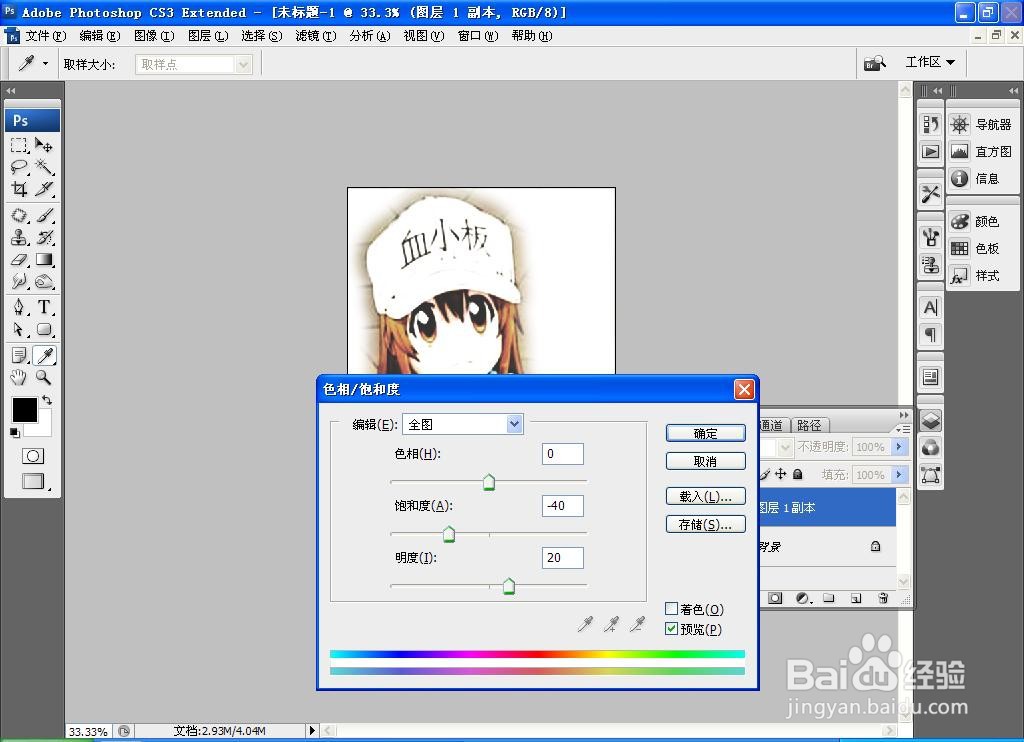Viewport: 1024px width, 742px height.
Task: Toggle lock all in Layers panel
Action: tap(797, 474)
